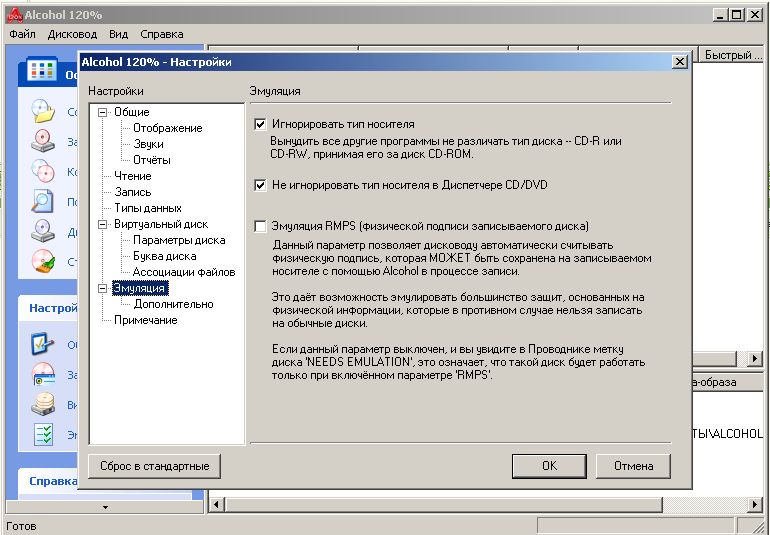
Task: Click the sidebar scroll-down arrow at bottom
Action: pyautogui.click(x=105, y=507)
